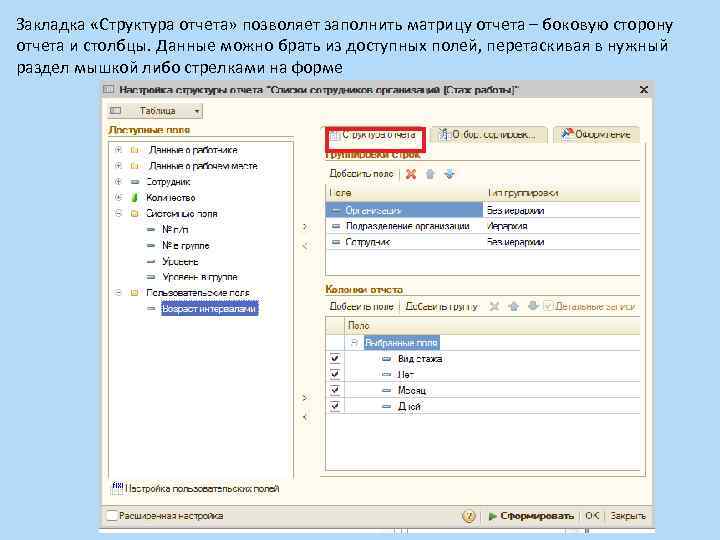720x540 pixels.
Task: Click the Закрыть button
Action: click(627, 516)
